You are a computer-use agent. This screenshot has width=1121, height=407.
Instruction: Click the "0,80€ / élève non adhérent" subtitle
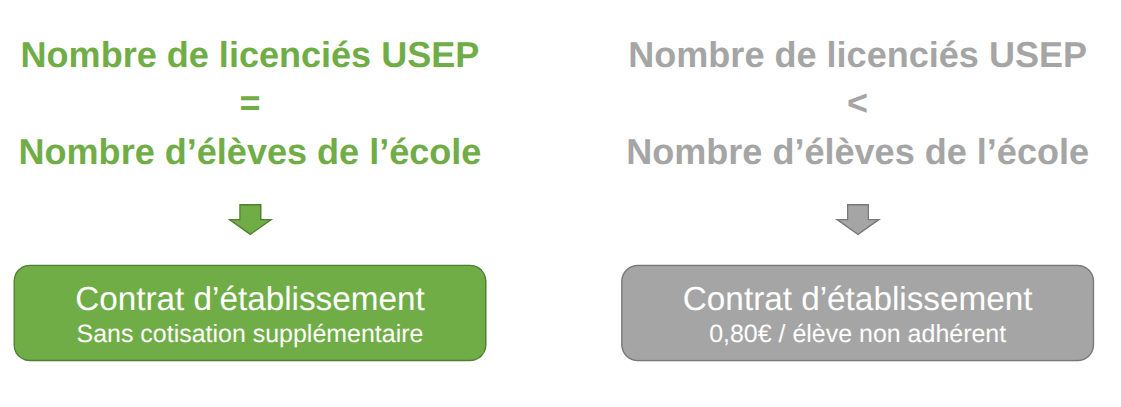[x=857, y=334]
